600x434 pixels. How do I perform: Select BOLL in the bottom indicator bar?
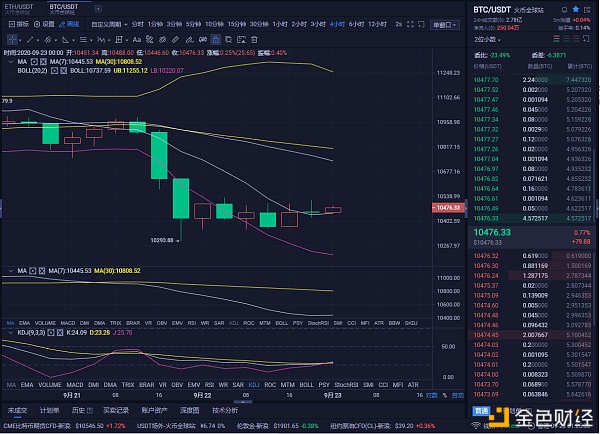[306, 385]
